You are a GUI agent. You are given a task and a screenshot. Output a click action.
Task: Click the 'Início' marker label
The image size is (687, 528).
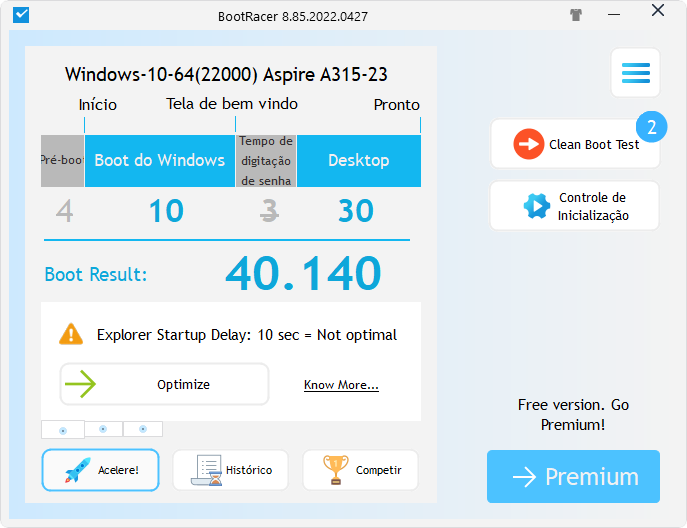(x=98, y=105)
